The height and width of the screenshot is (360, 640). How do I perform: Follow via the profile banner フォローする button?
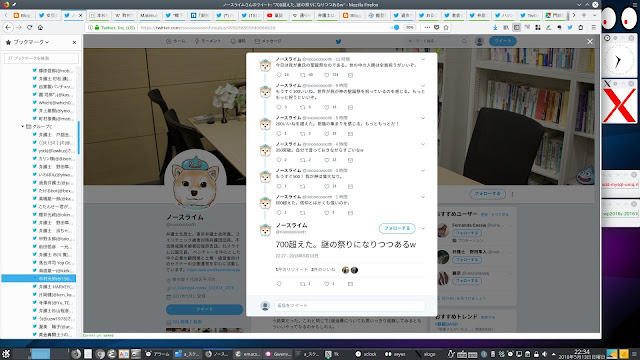click(x=487, y=194)
